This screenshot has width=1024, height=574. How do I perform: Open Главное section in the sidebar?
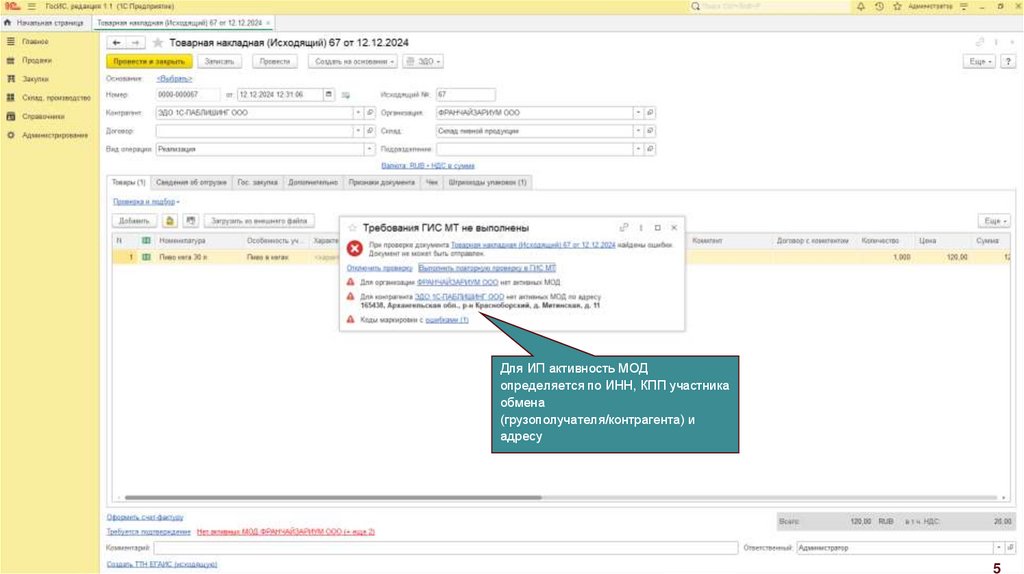click(x=35, y=41)
